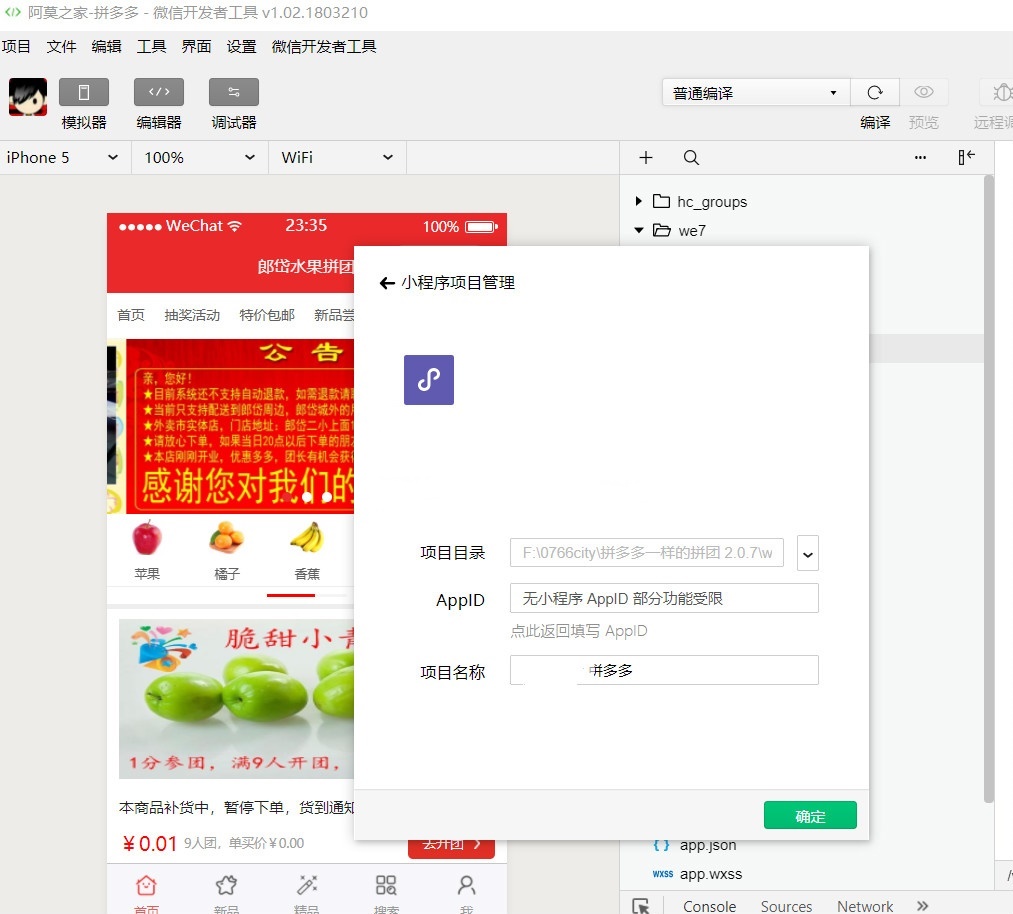Open the 文件 menu
Image resolution: width=1013 pixels, height=914 pixels.
tap(61, 47)
